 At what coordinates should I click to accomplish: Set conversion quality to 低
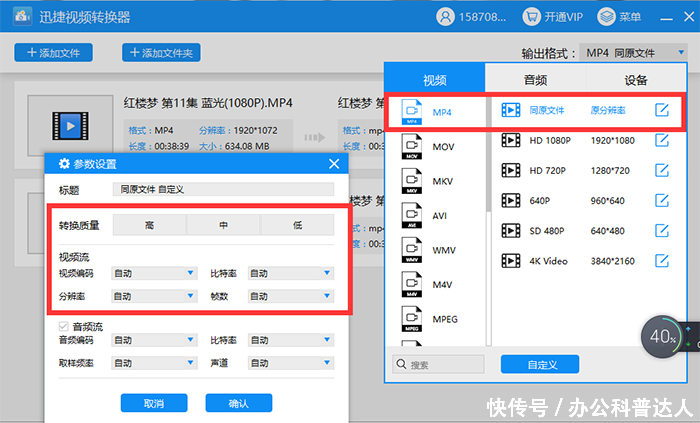click(297, 225)
